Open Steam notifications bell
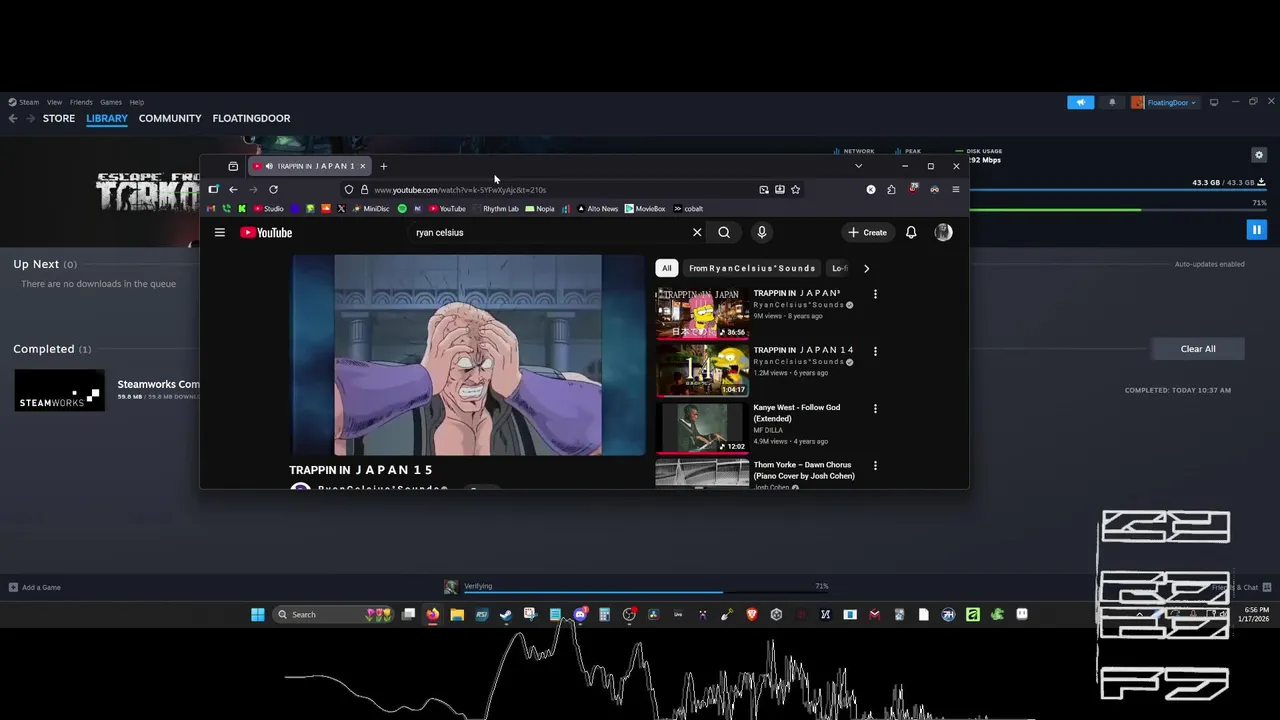The width and height of the screenshot is (1280, 720). click(1112, 102)
